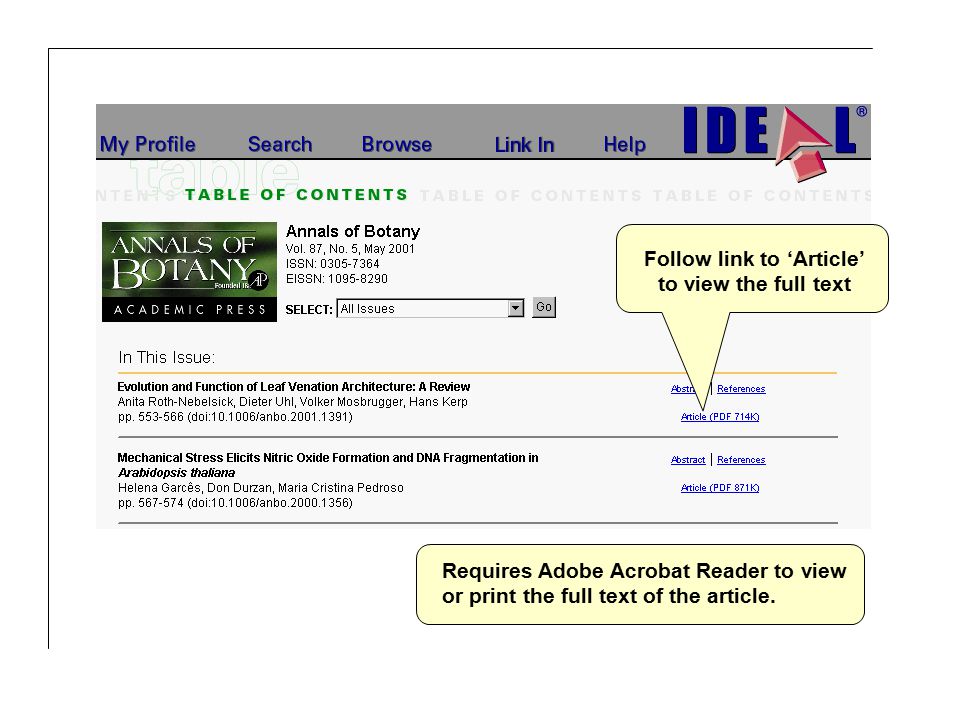Open Article (PDF 714K) link
960x720 pixels.
pyautogui.click(x=720, y=417)
